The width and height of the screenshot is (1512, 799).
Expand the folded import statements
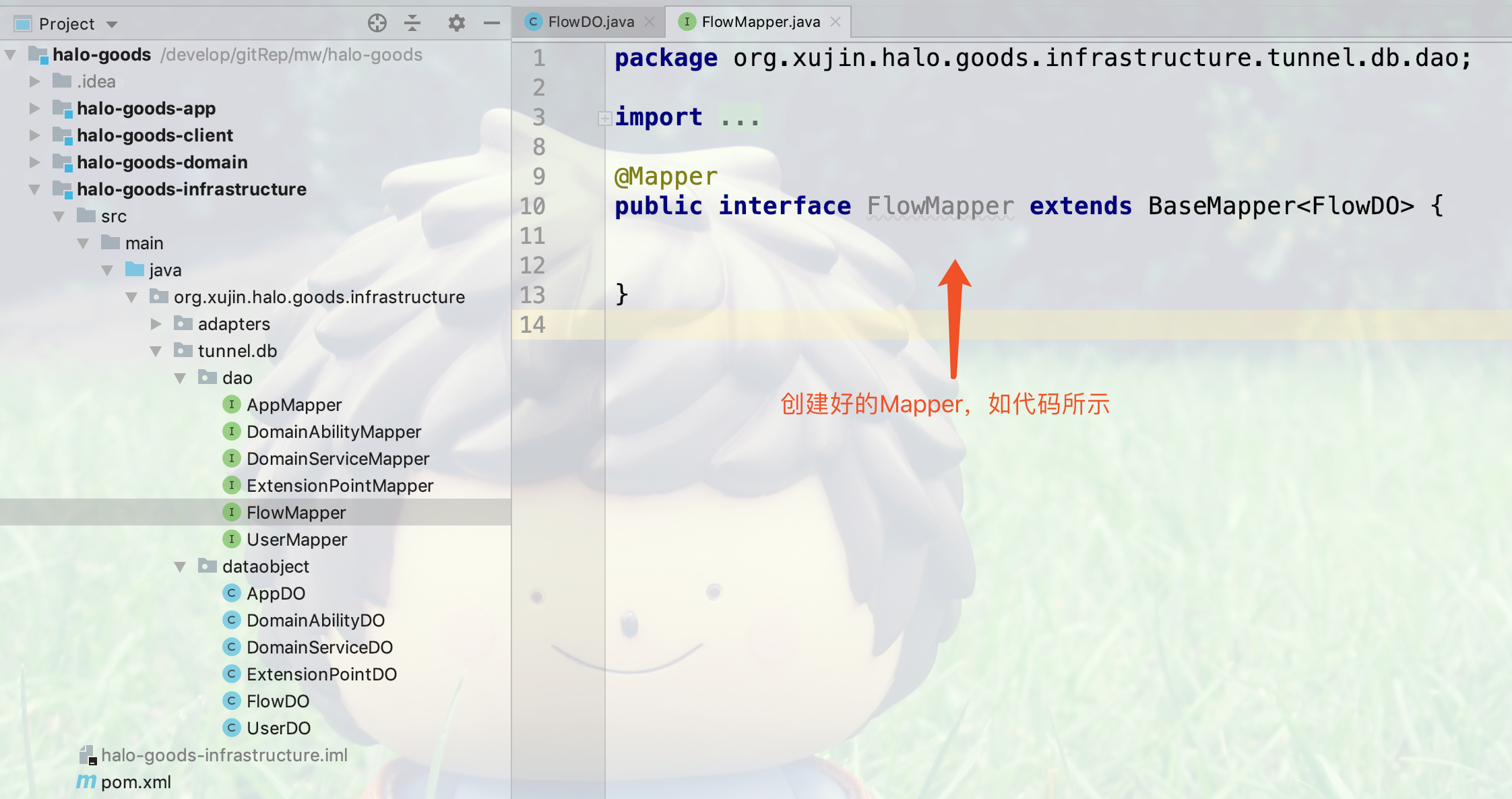tap(604, 119)
